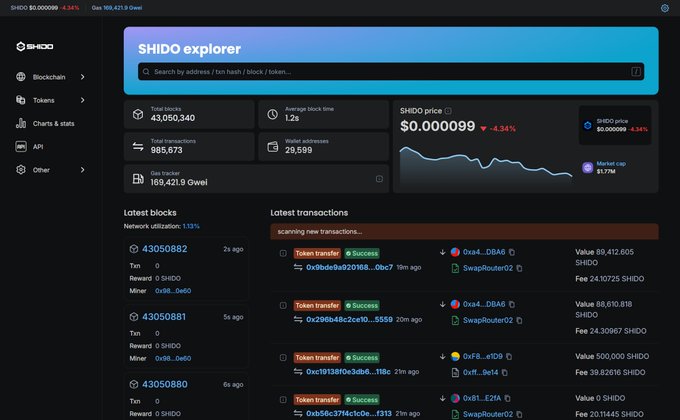Click the Blockchain globe icon
Screen dimensions: 680x420
point(21,77)
